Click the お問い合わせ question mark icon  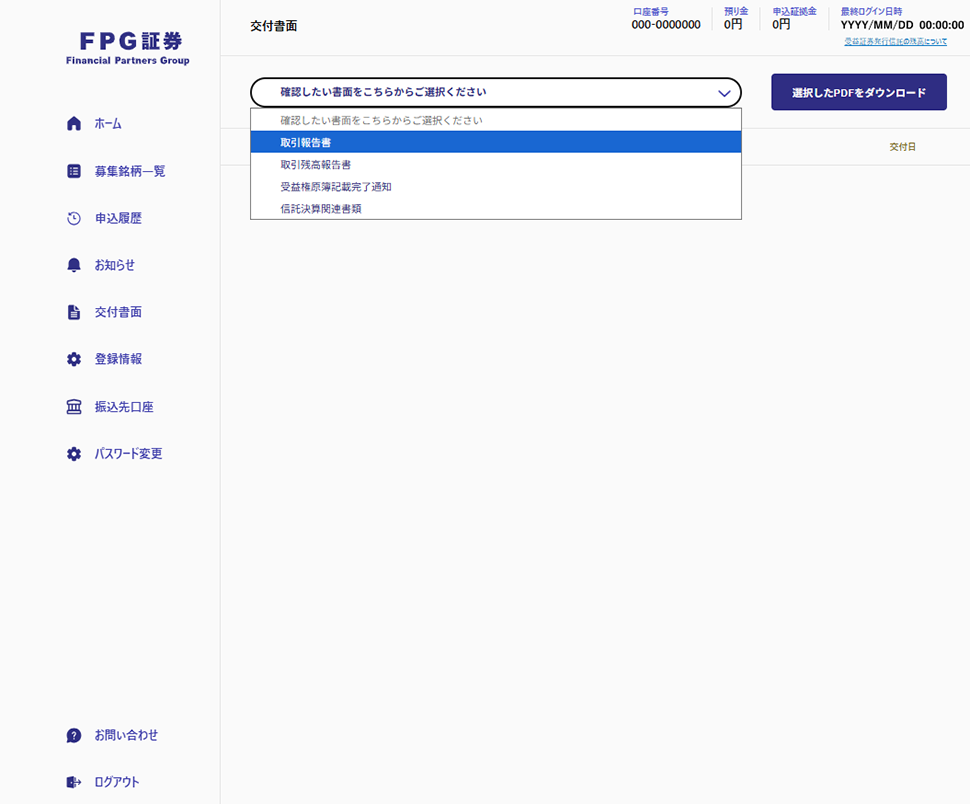[x=73, y=734]
